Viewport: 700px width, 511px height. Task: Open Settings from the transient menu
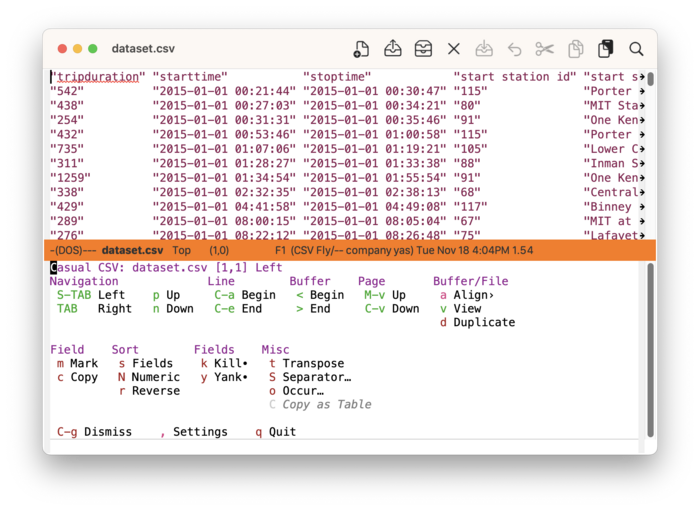click(194, 432)
